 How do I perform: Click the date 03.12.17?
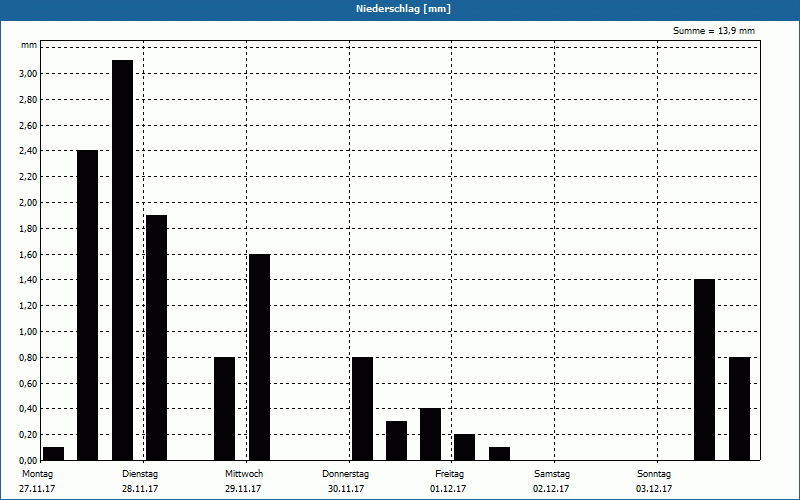point(654,489)
